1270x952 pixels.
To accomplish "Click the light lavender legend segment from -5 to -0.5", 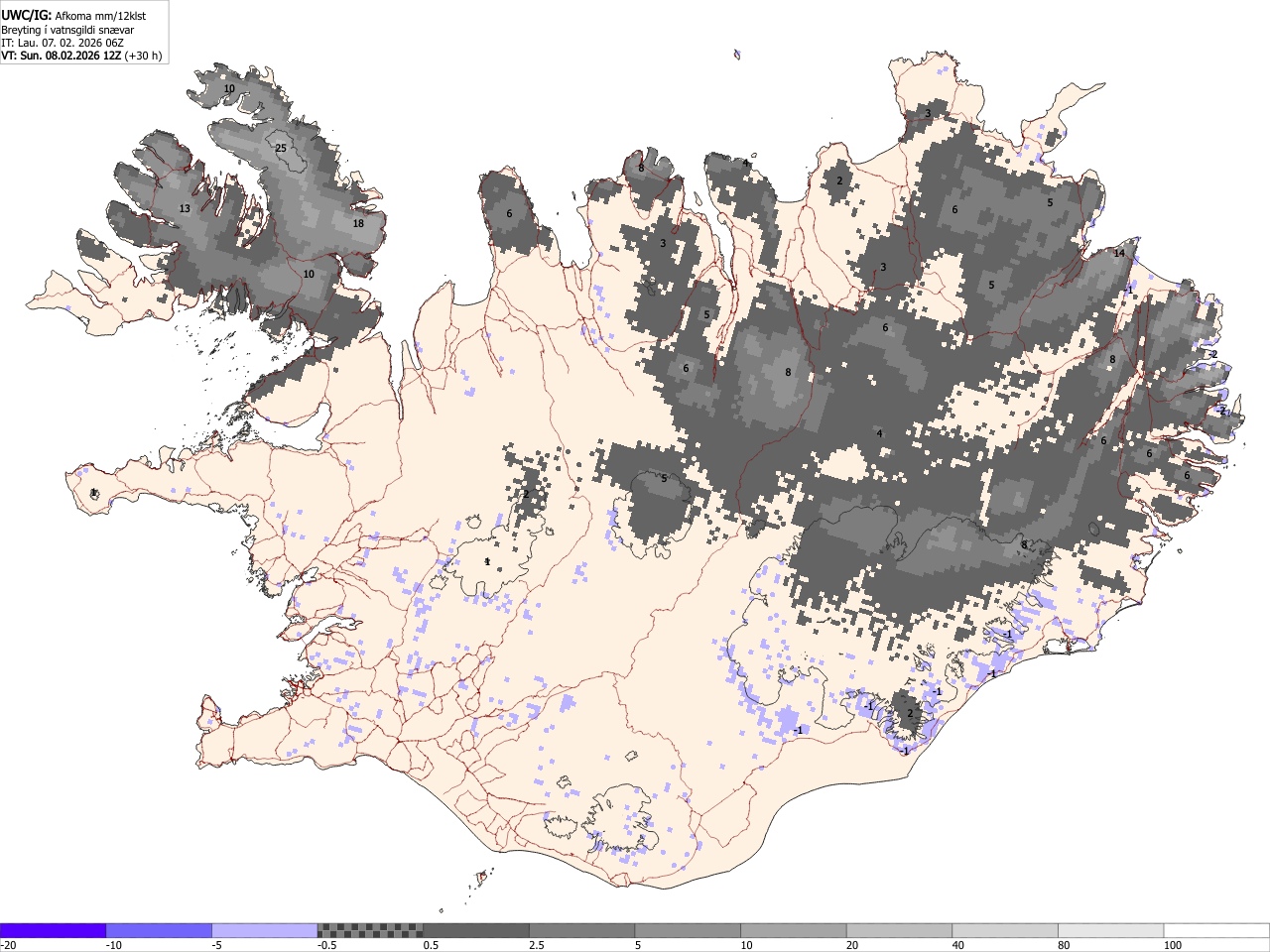I will point(265,930).
